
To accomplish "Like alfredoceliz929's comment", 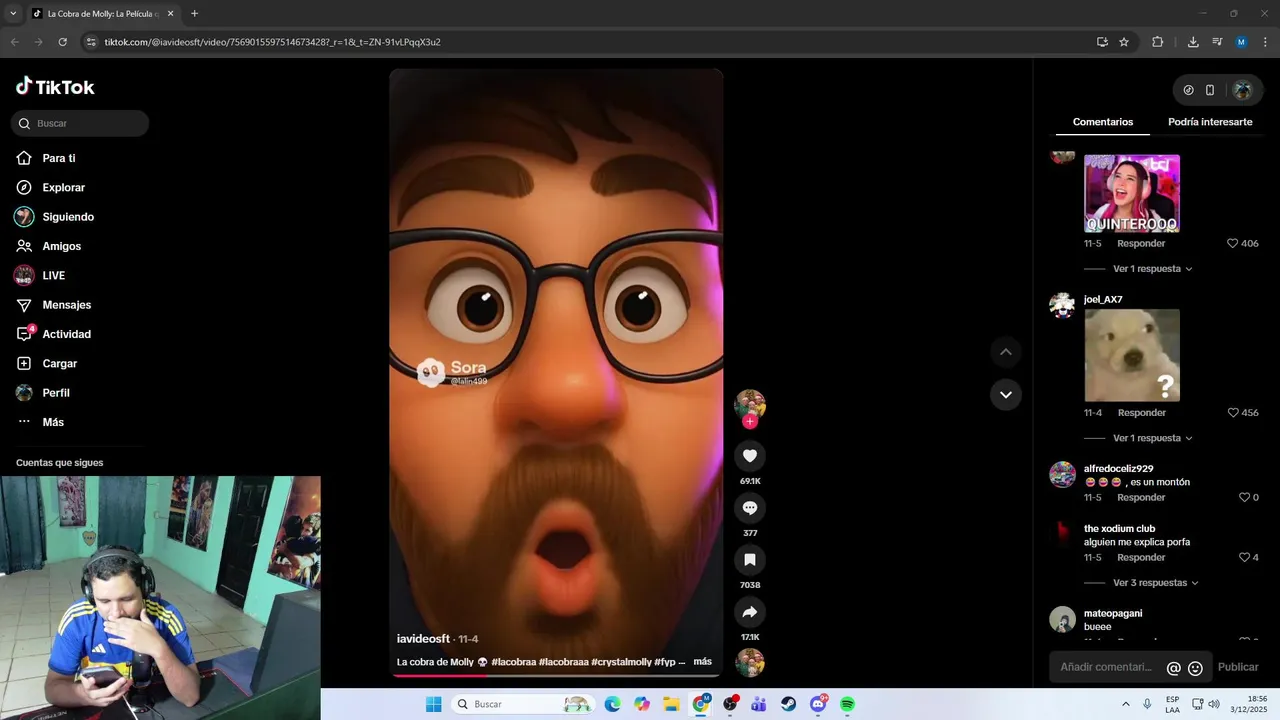I will click(1244, 497).
